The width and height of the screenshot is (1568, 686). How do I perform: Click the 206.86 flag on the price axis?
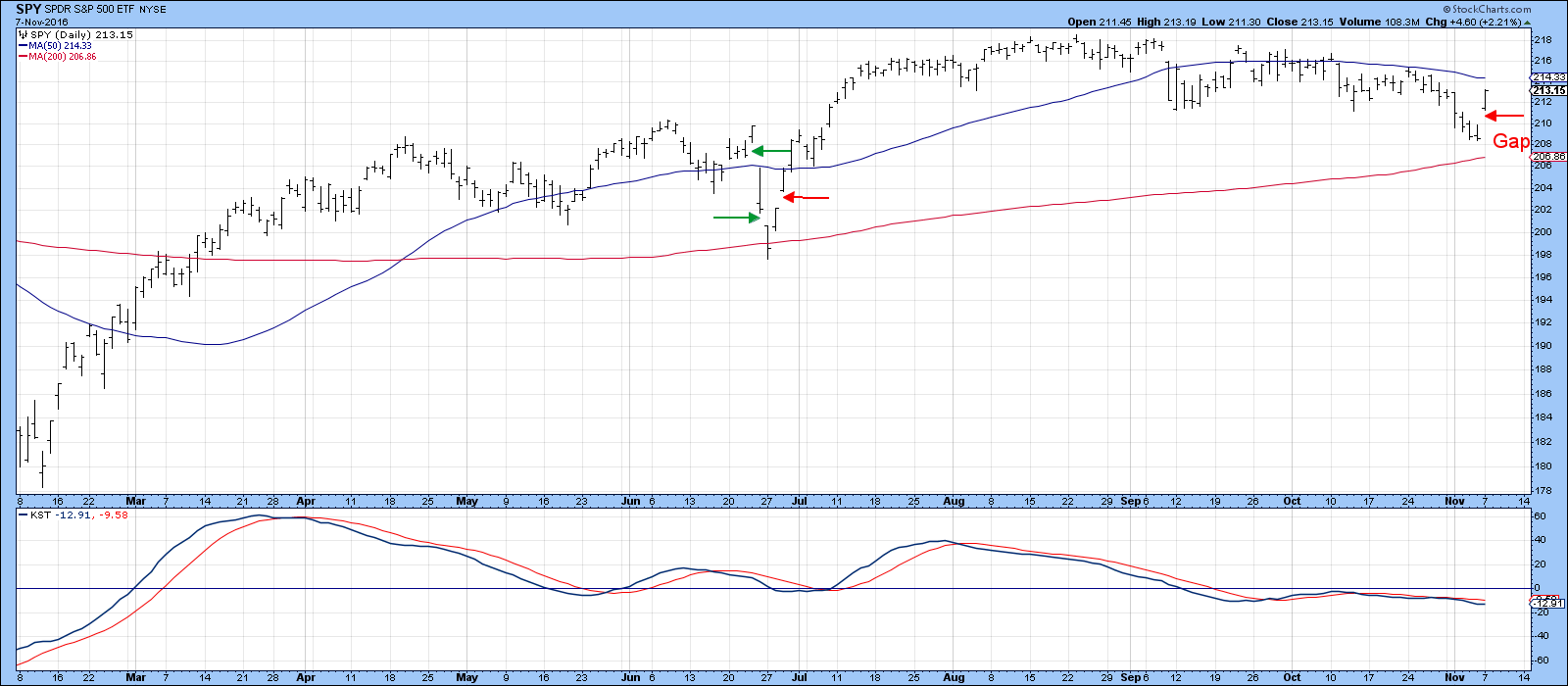coord(1549,157)
